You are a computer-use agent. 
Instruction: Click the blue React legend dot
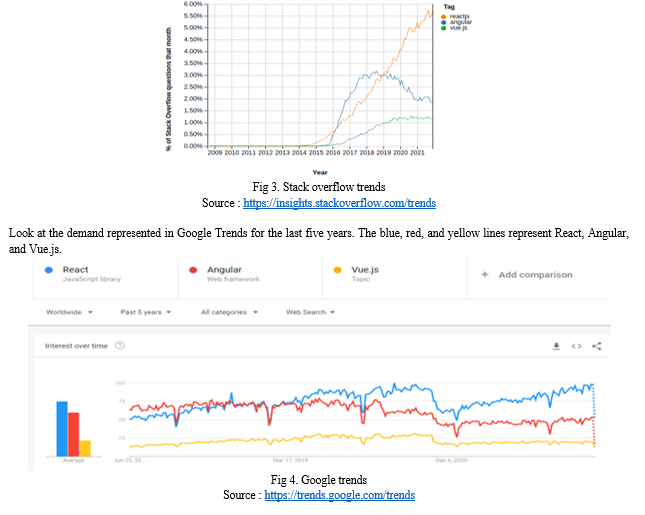click(x=49, y=270)
